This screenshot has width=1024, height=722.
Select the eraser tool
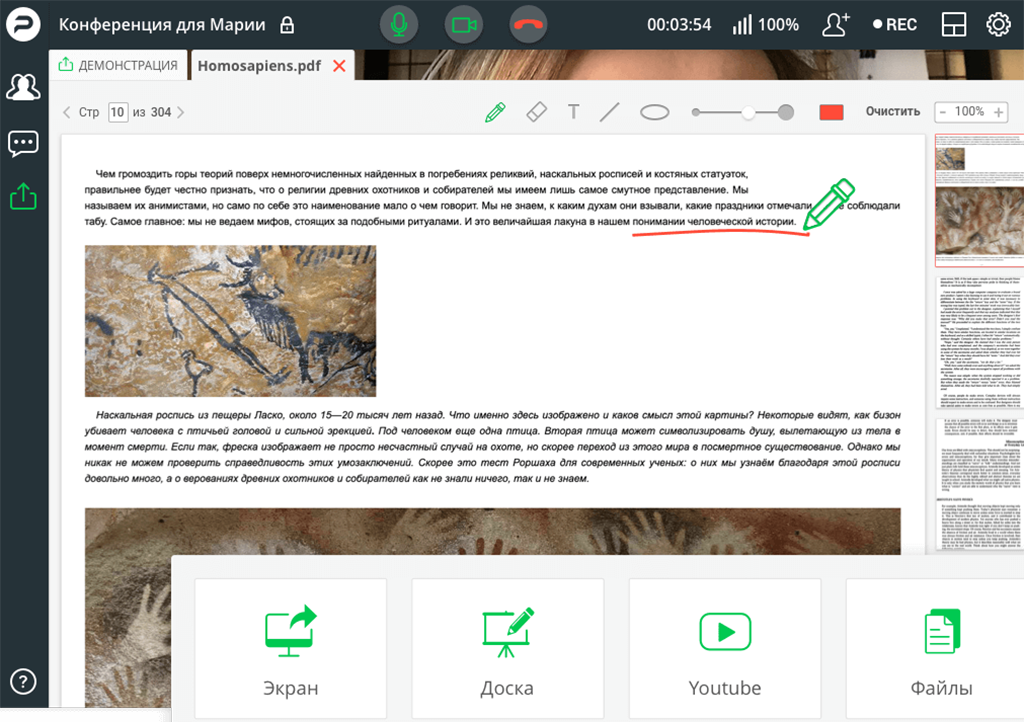537,112
